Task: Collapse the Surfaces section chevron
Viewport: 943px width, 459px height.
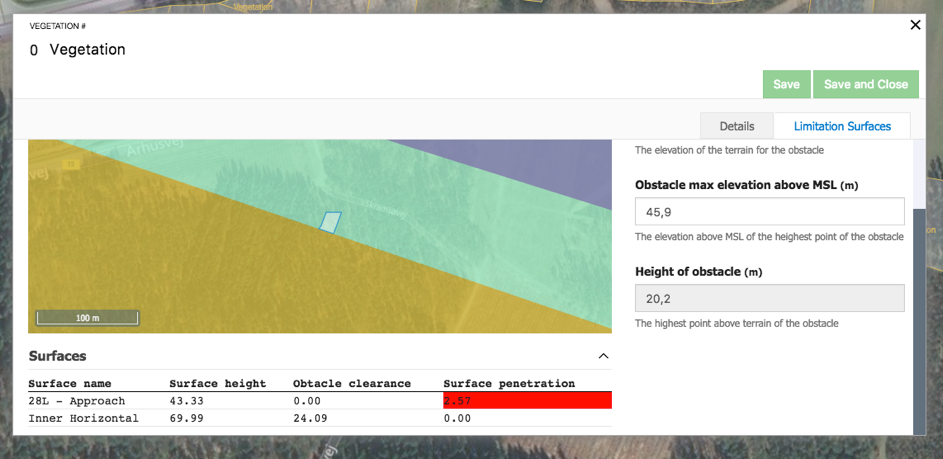Action: click(603, 356)
